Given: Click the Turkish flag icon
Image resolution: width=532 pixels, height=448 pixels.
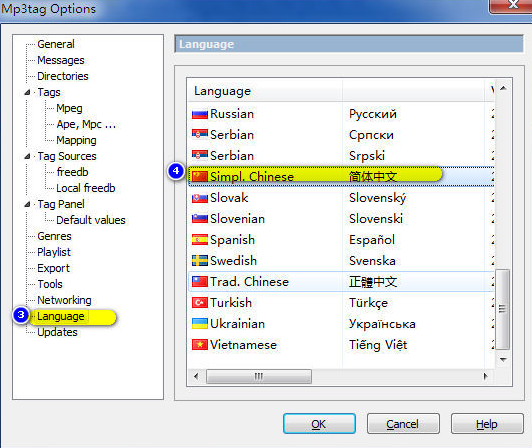Looking at the screenshot, I should (200, 303).
